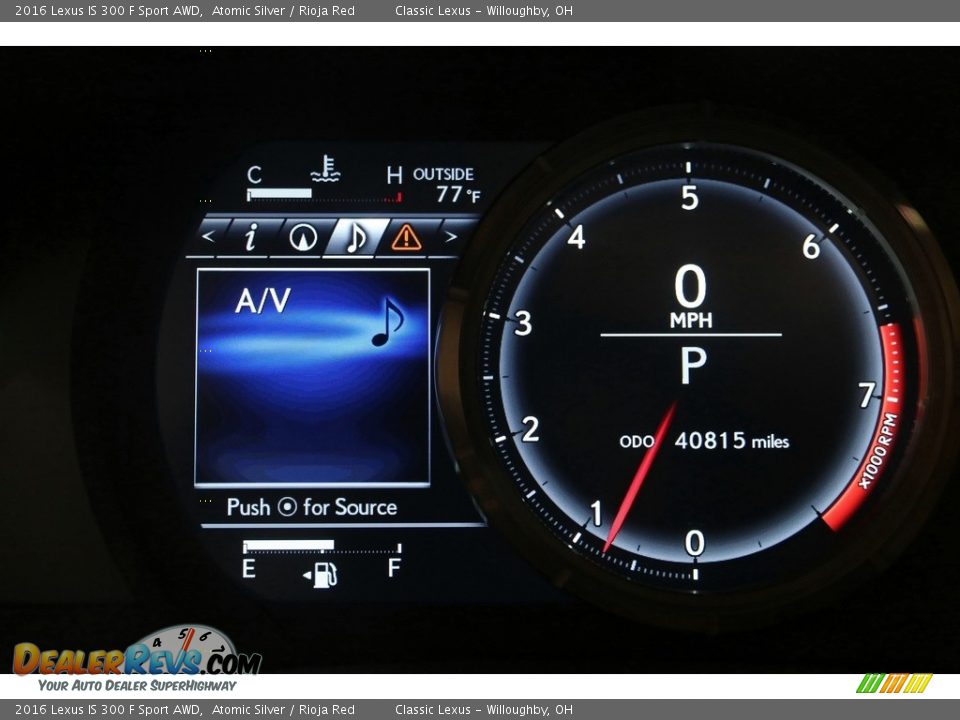Click the engine coolant temperature icon
This screenshot has width=960, height=720.
pos(325,169)
